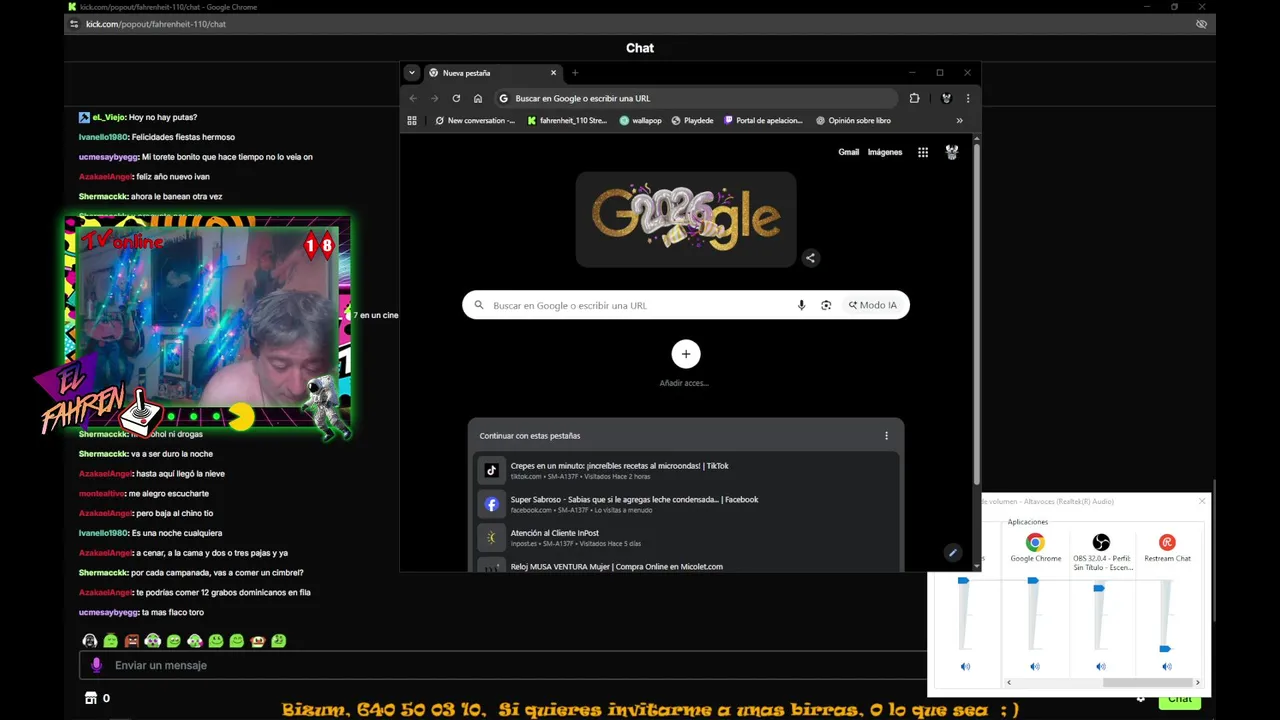This screenshot has height=720, width=1280.
Task: Mute OBS 32.0.4 in volume mixer
Action: click(1101, 667)
